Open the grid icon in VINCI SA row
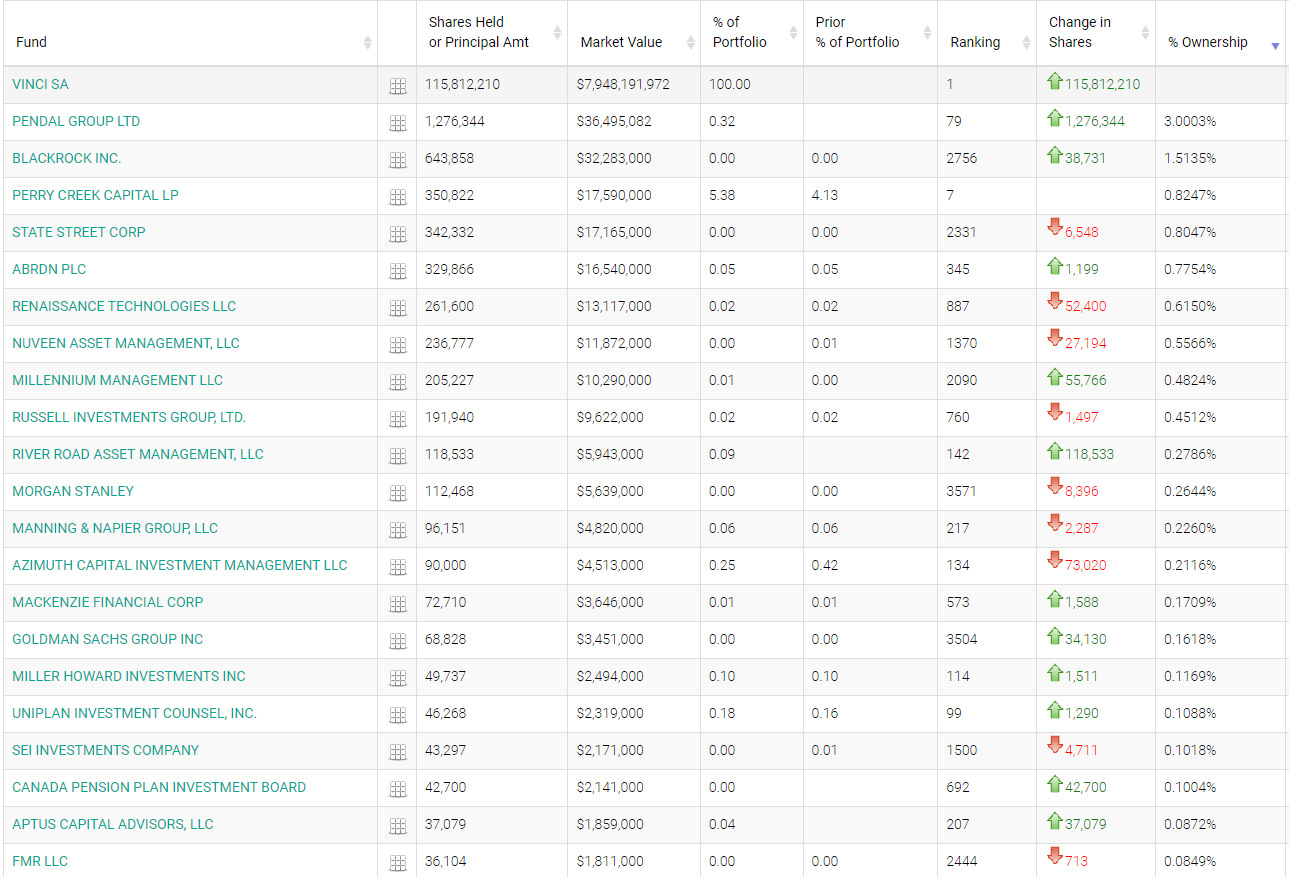The image size is (1289, 877). click(x=397, y=87)
